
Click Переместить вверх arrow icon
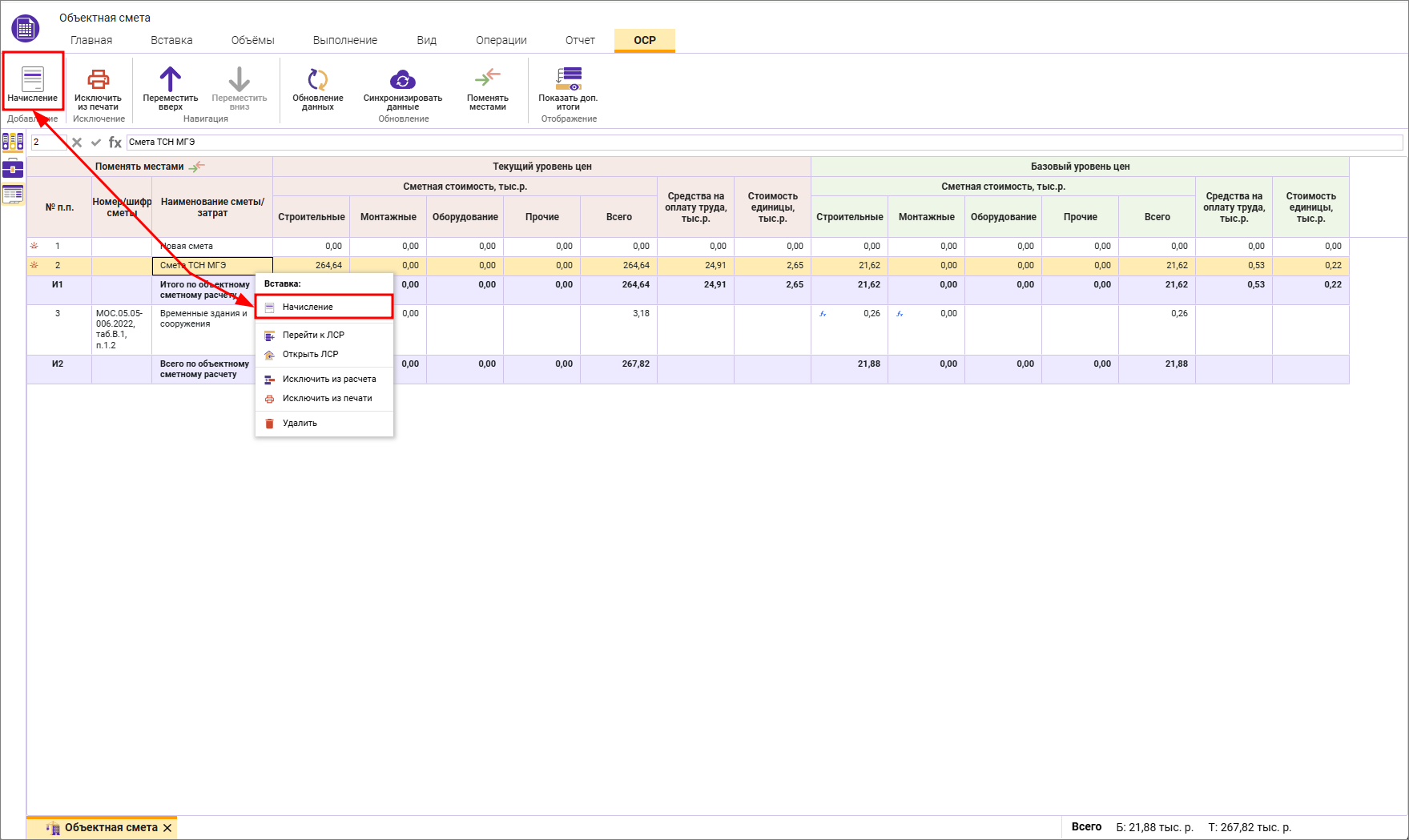pyautogui.click(x=170, y=79)
